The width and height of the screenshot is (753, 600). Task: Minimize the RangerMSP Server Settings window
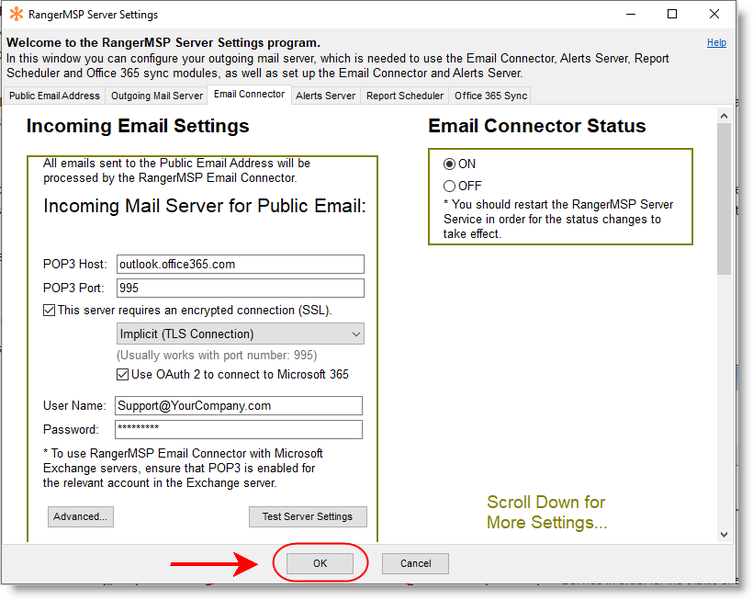626,15
